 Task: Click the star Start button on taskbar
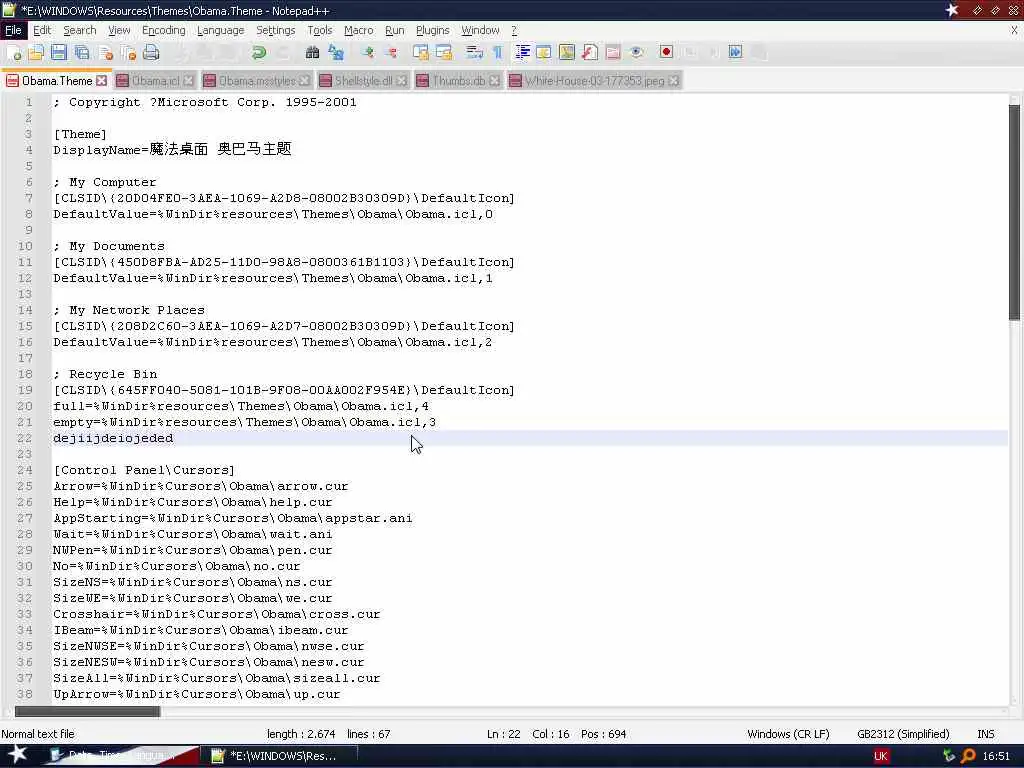(x=18, y=754)
